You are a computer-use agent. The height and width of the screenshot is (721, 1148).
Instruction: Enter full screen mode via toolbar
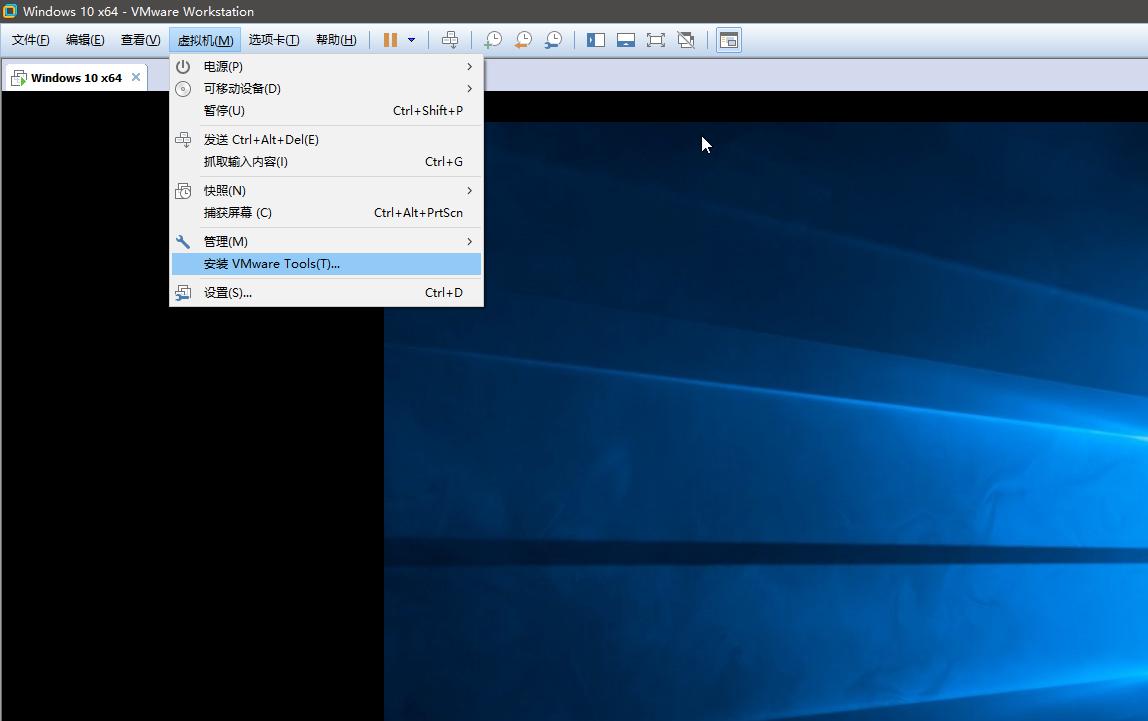point(656,40)
